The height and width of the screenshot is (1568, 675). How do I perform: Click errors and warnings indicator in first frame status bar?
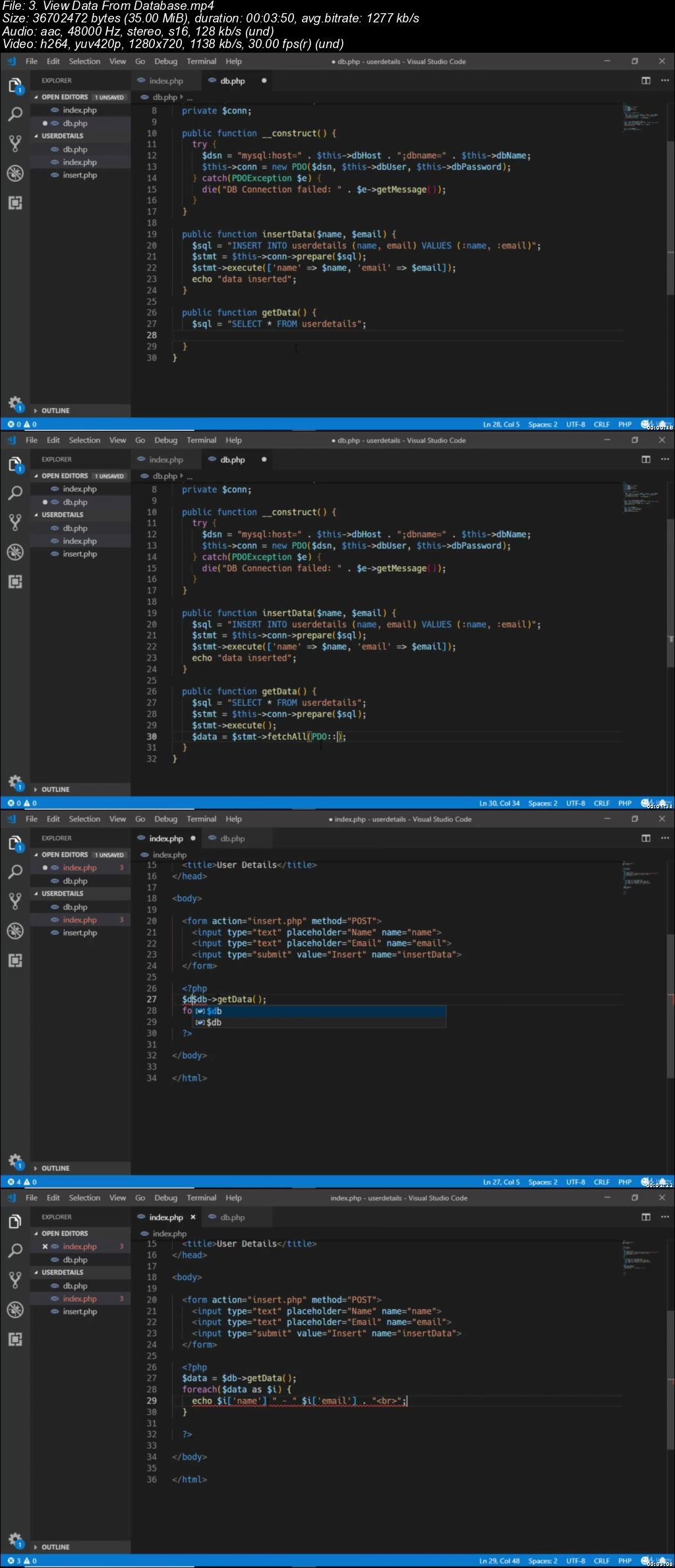22,424
